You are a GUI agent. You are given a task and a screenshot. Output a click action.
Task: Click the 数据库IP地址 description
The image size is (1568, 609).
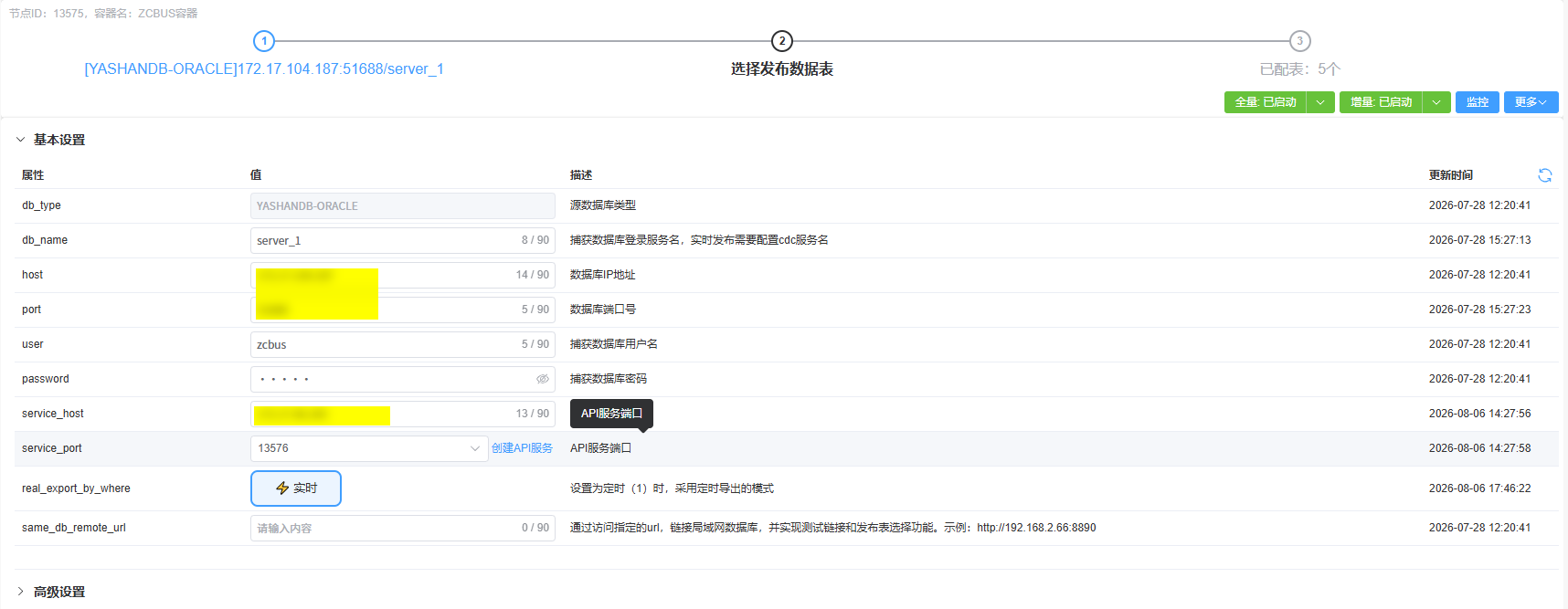(603, 275)
